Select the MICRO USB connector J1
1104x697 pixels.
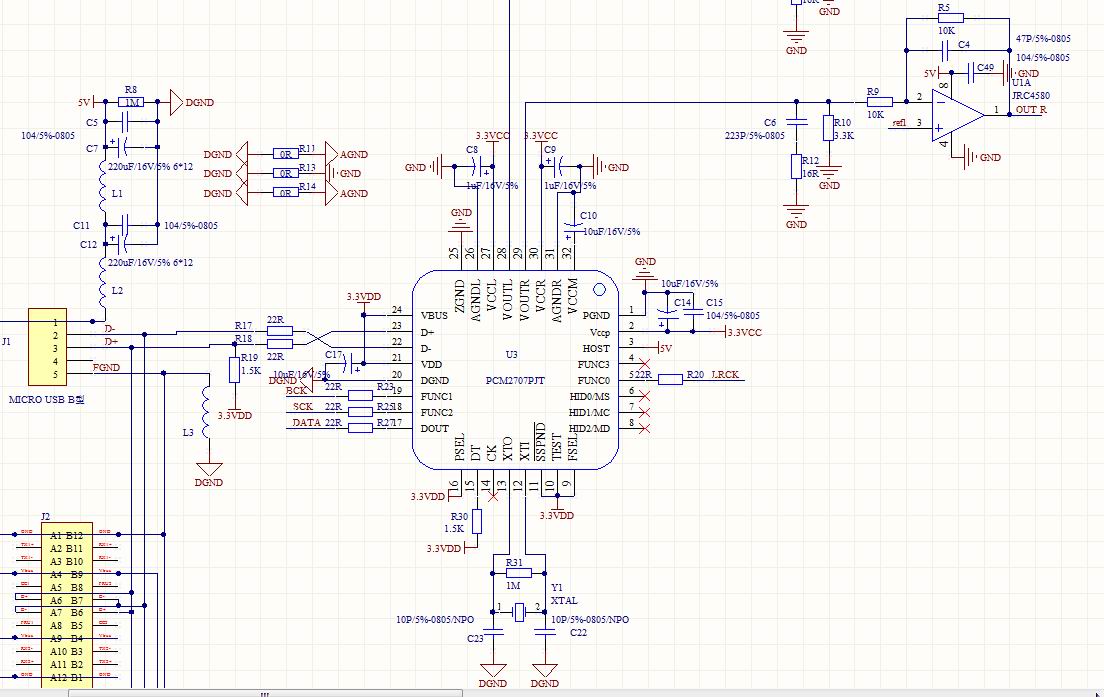(x=47, y=346)
